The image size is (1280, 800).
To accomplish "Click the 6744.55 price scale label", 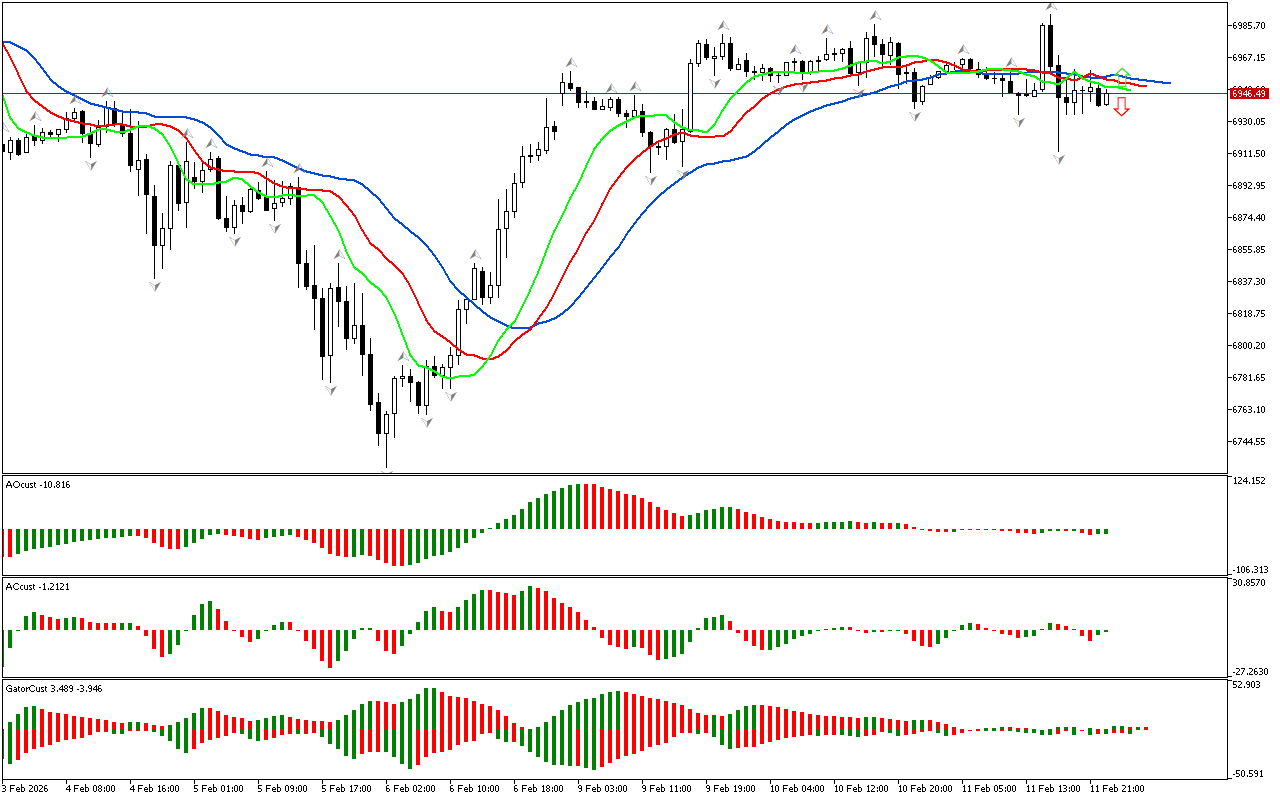I will coord(1250,441).
